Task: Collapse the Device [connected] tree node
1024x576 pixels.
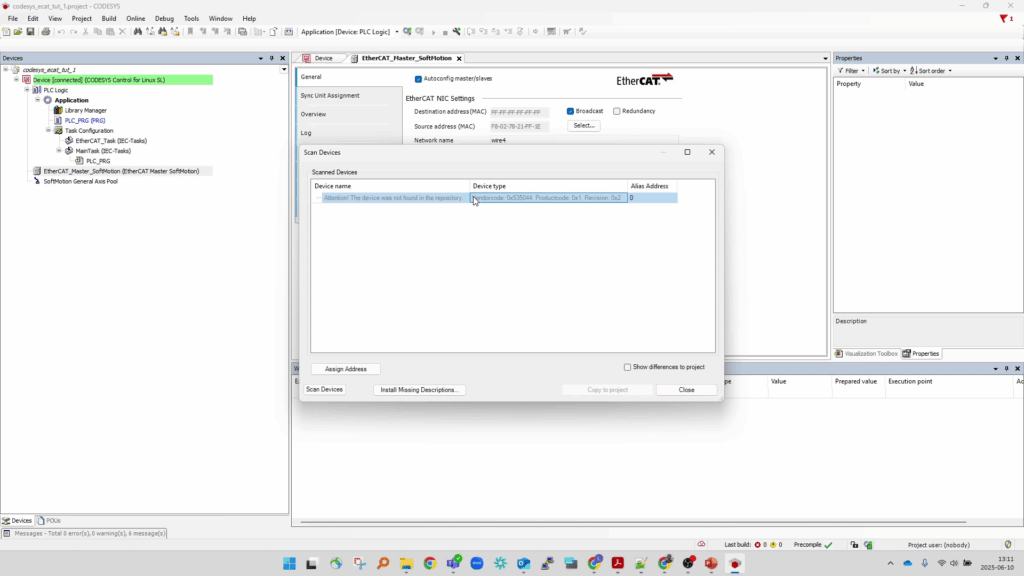Action: (x=16, y=80)
